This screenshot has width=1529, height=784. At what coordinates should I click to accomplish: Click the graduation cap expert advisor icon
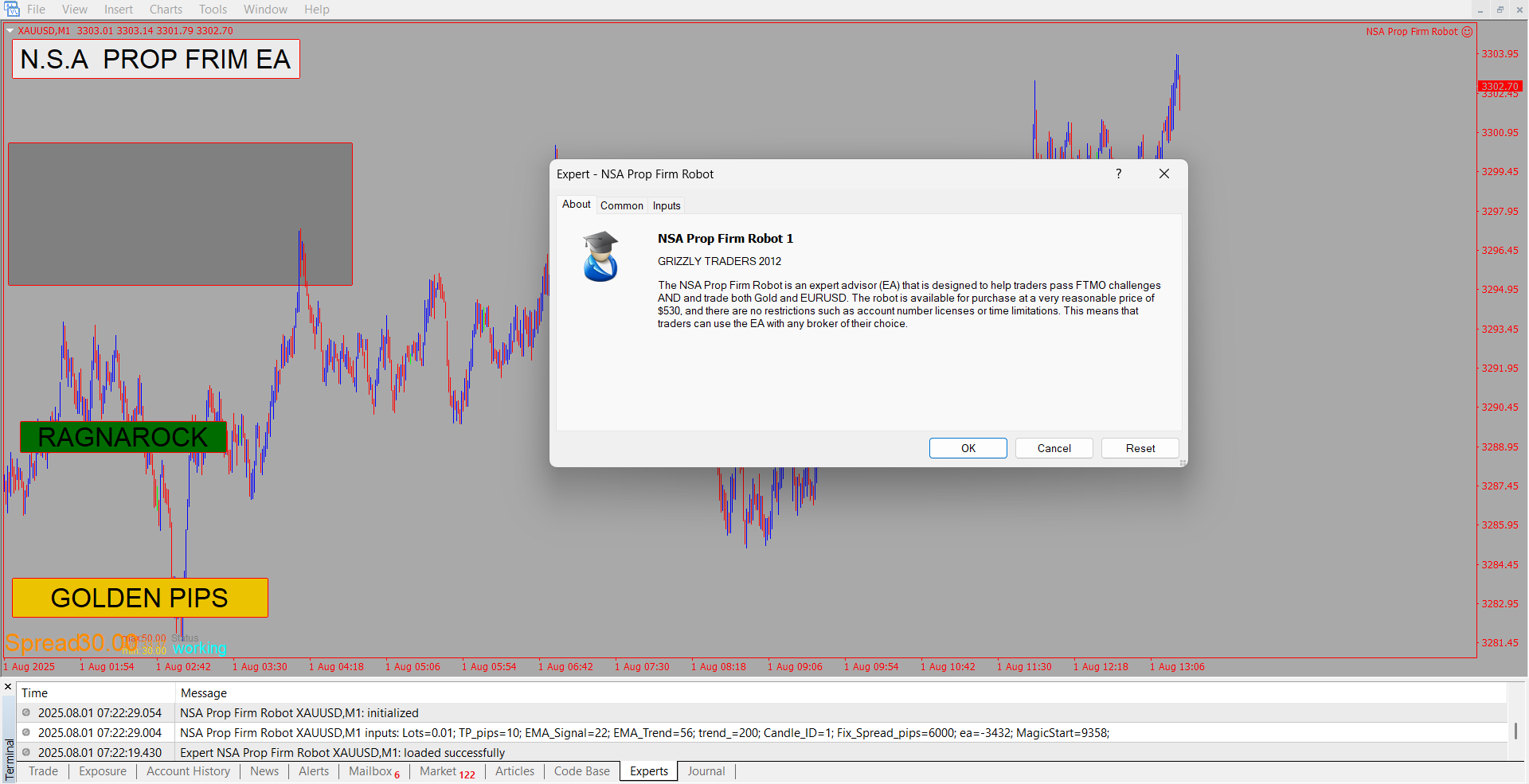point(600,256)
